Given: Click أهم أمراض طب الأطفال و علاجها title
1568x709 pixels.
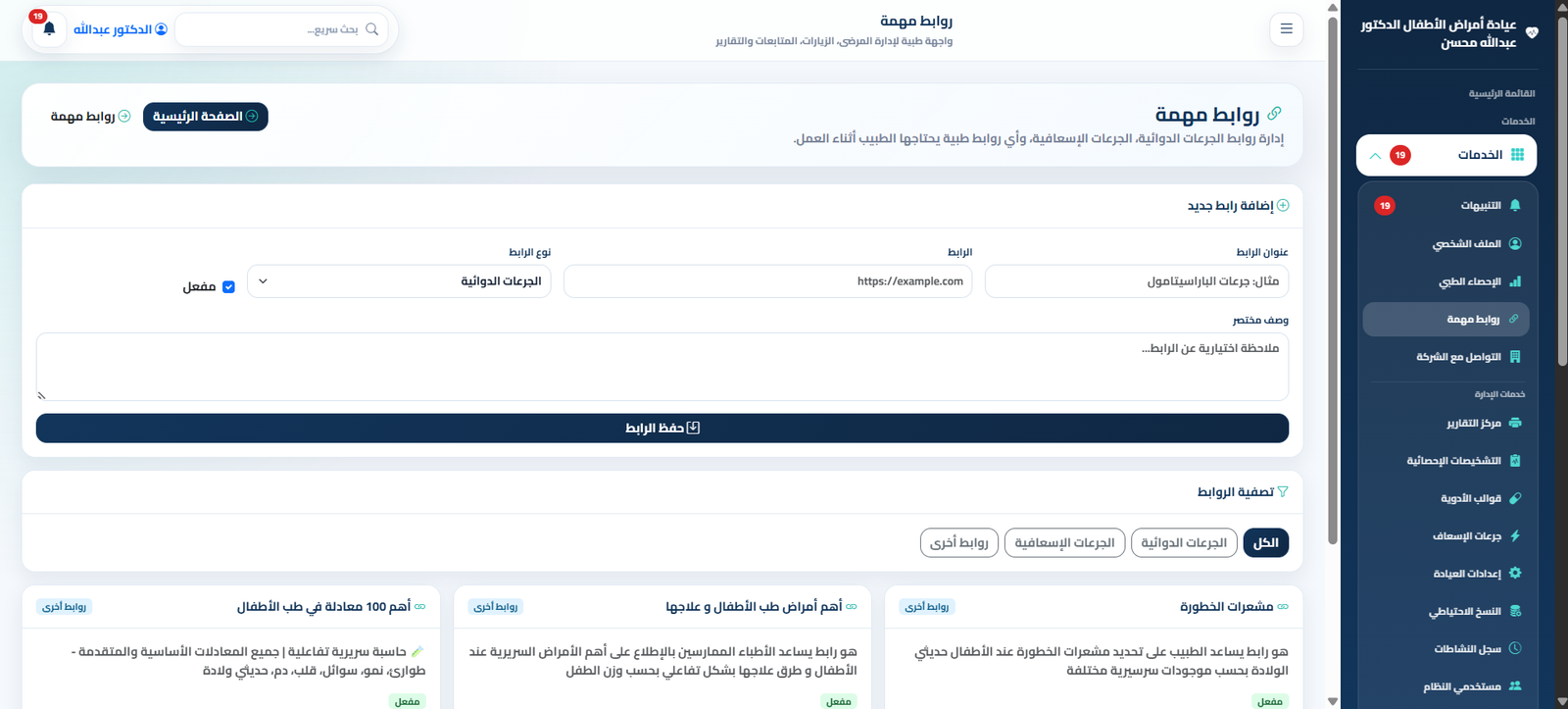Looking at the screenshot, I should point(754,607).
